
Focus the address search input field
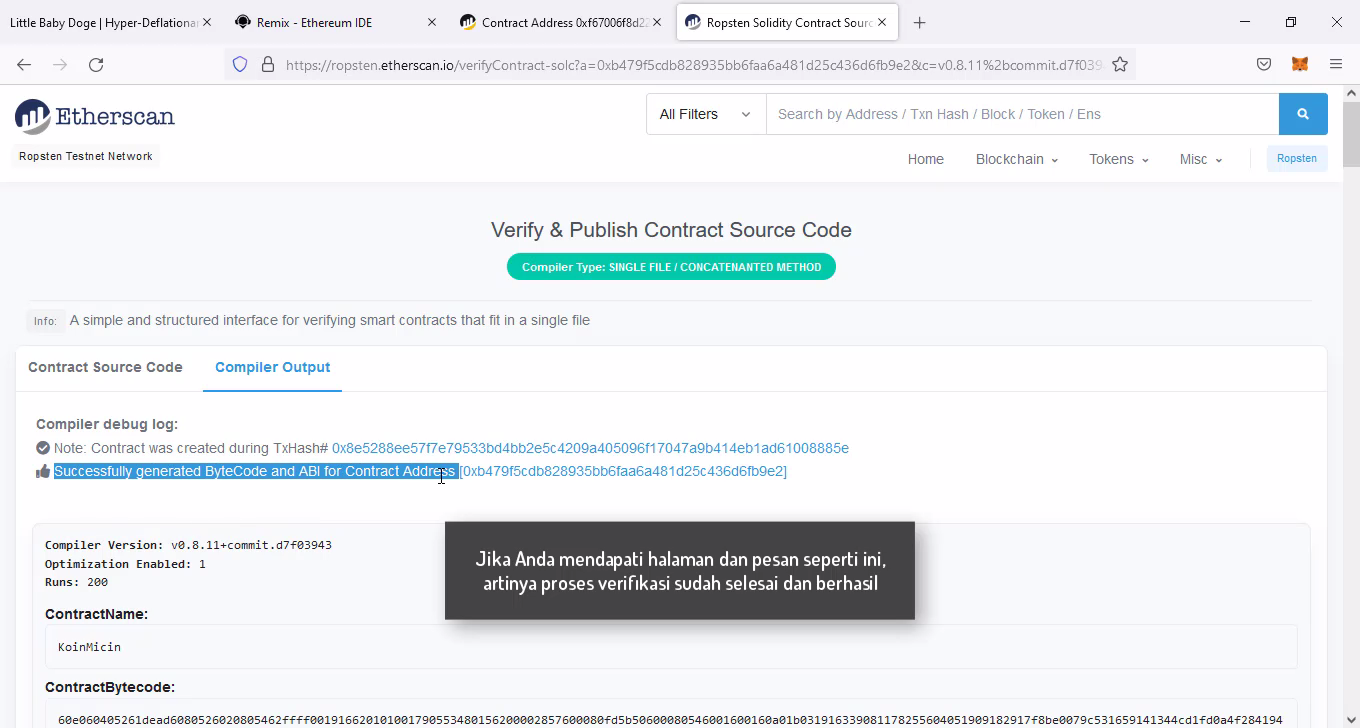pyautogui.click(x=1020, y=114)
